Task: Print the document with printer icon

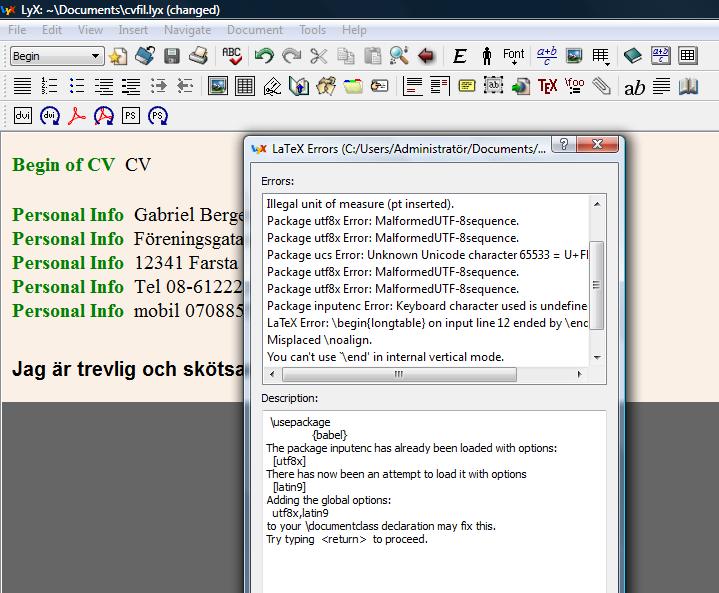Action: 199,56
